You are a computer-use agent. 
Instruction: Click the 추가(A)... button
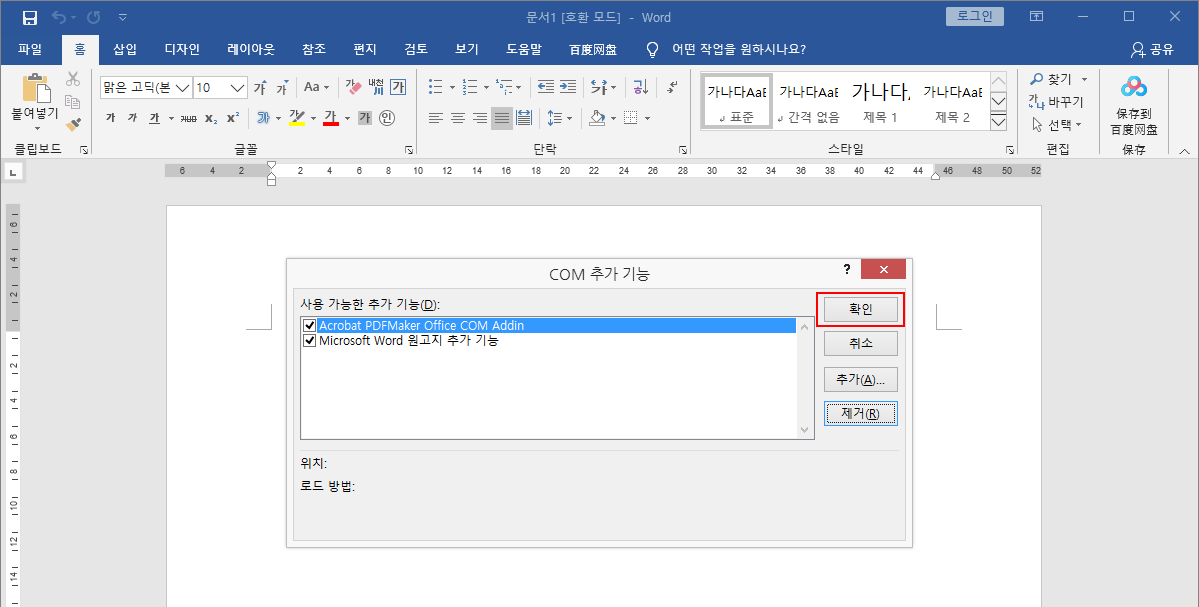860,379
